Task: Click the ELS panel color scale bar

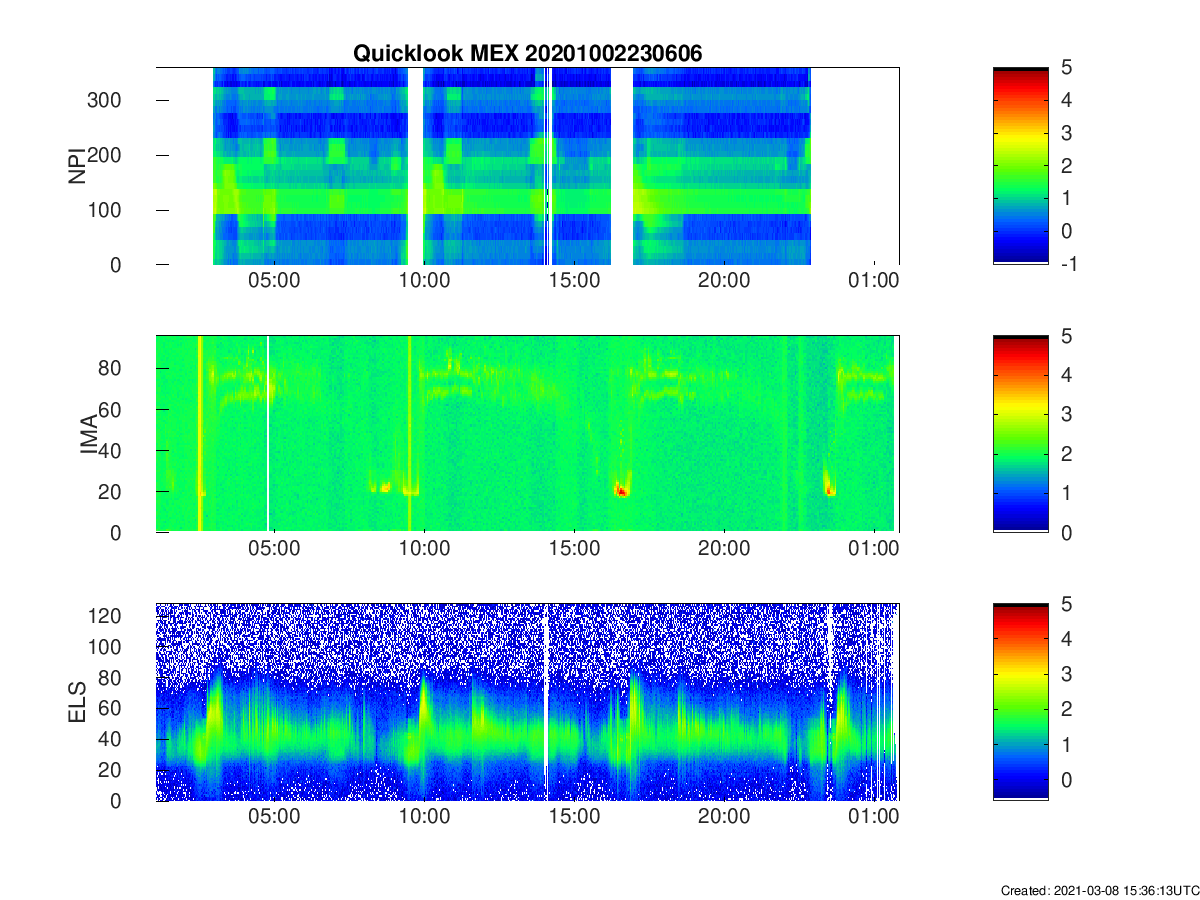Action: (1021, 702)
